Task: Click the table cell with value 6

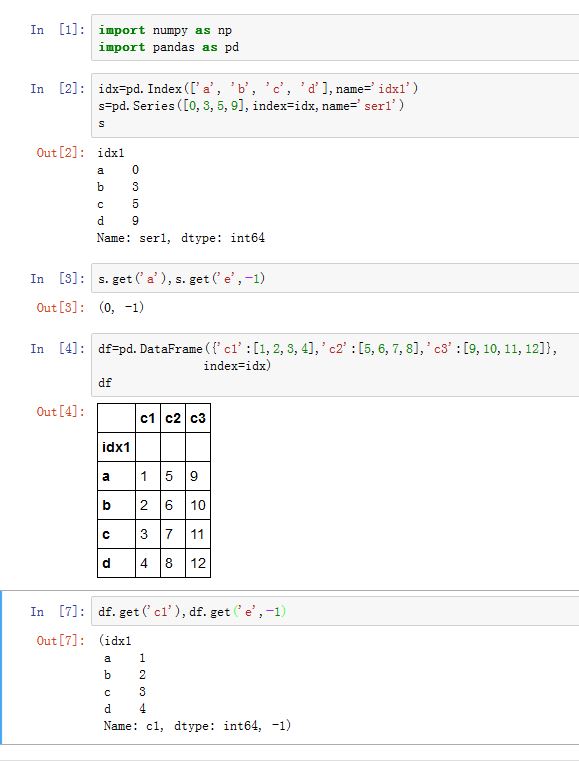Action: point(173,505)
